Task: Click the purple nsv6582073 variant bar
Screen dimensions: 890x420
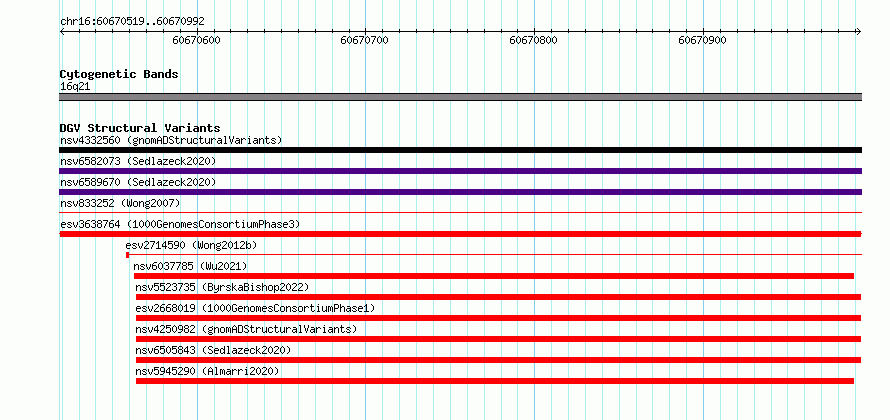Action: coord(460,171)
